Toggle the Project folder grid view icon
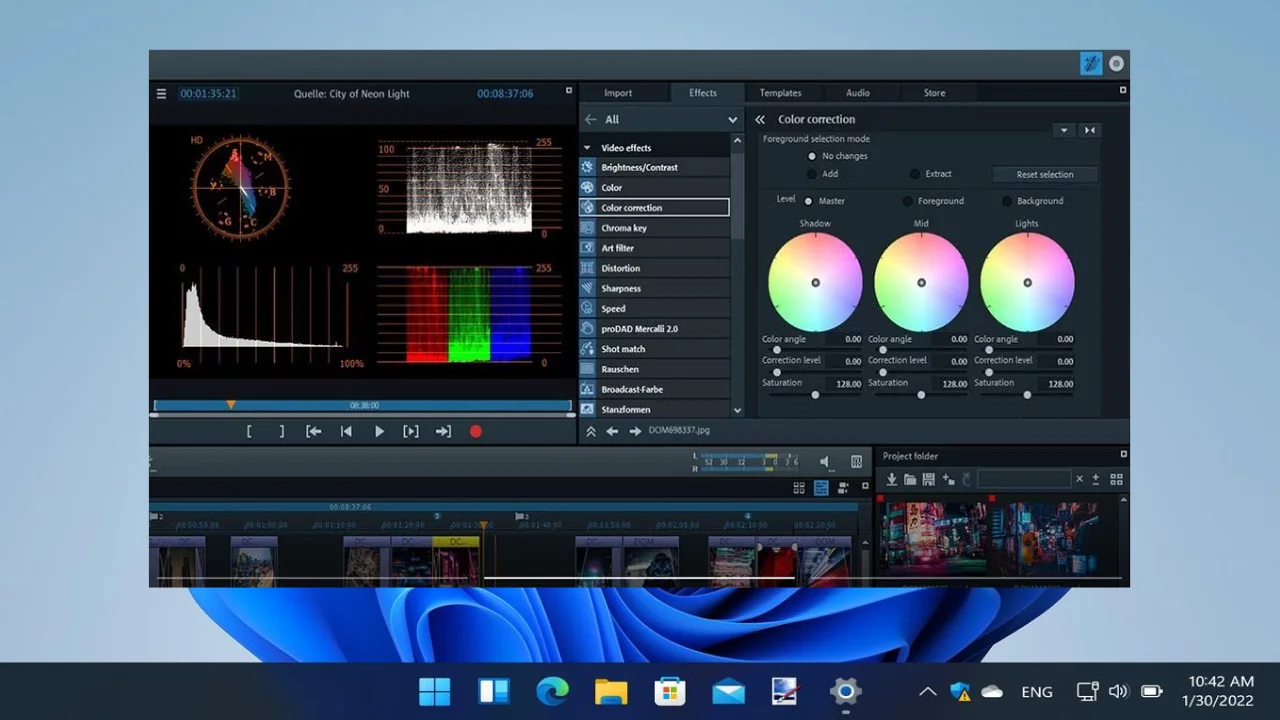The width and height of the screenshot is (1280, 720). click(x=1117, y=480)
